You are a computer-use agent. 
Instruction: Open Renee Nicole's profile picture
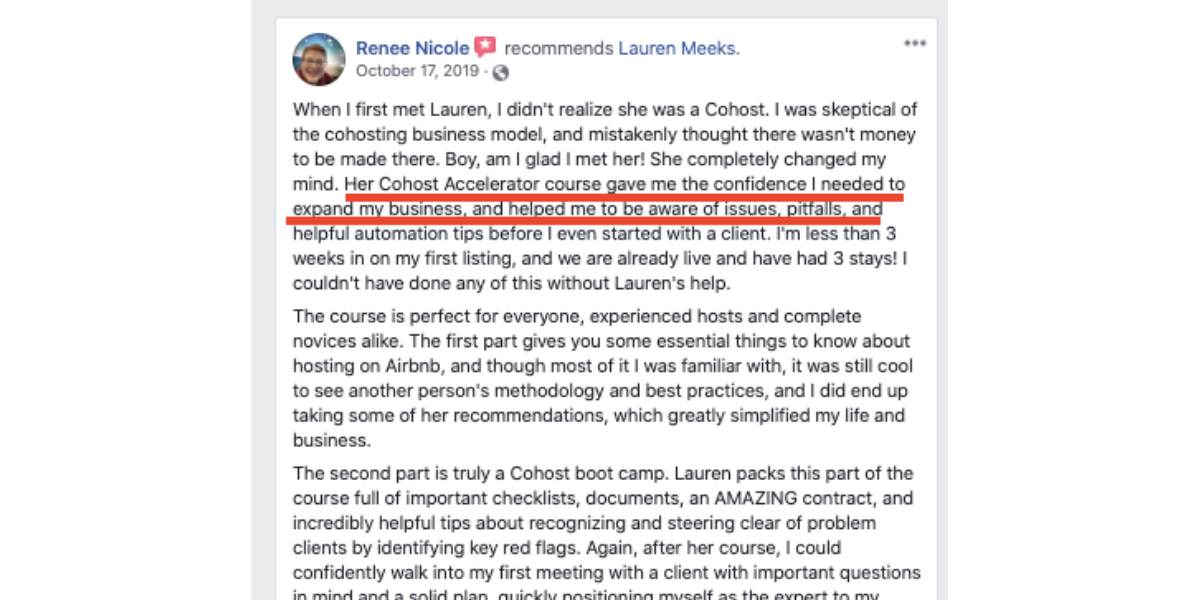tap(318, 59)
